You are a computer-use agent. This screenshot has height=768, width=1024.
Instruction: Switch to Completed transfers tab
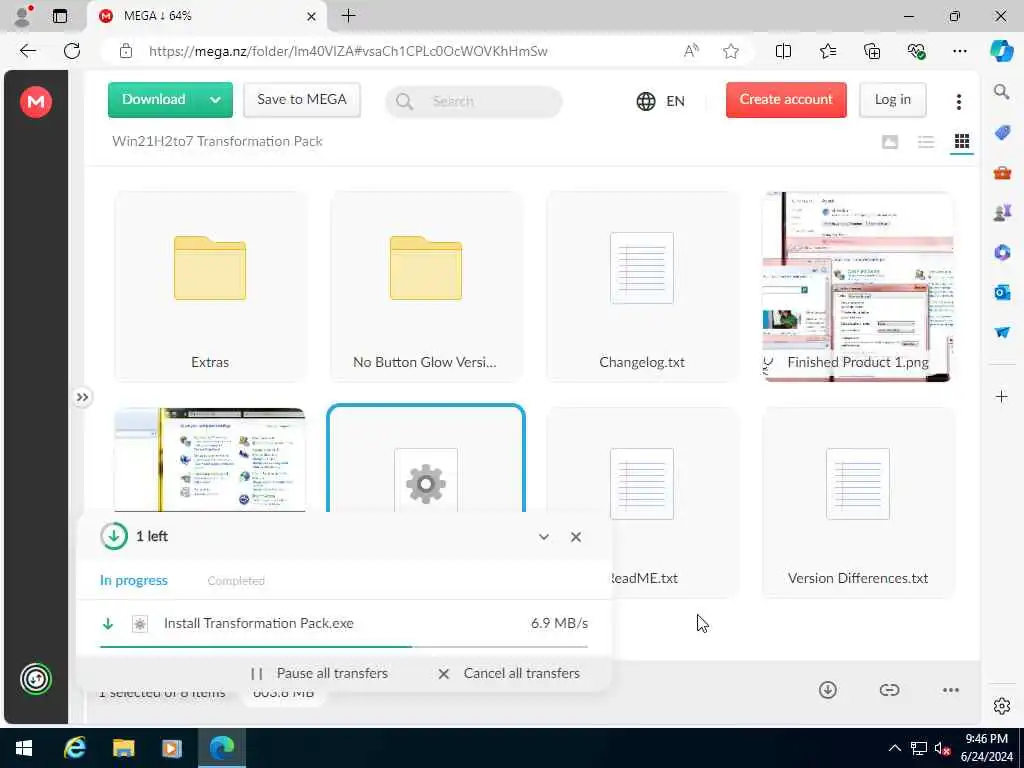(x=236, y=581)
